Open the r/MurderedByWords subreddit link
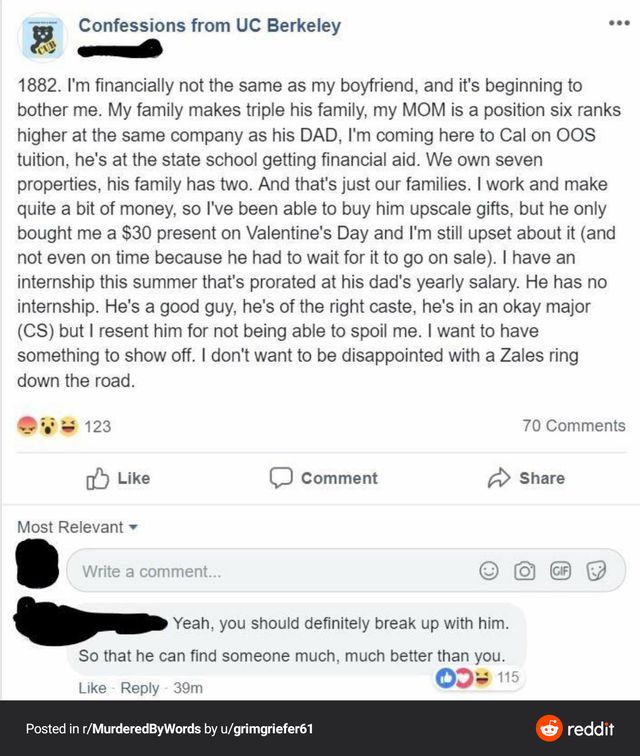This screenshot has height=756, width=640. (x=140, y=729)
